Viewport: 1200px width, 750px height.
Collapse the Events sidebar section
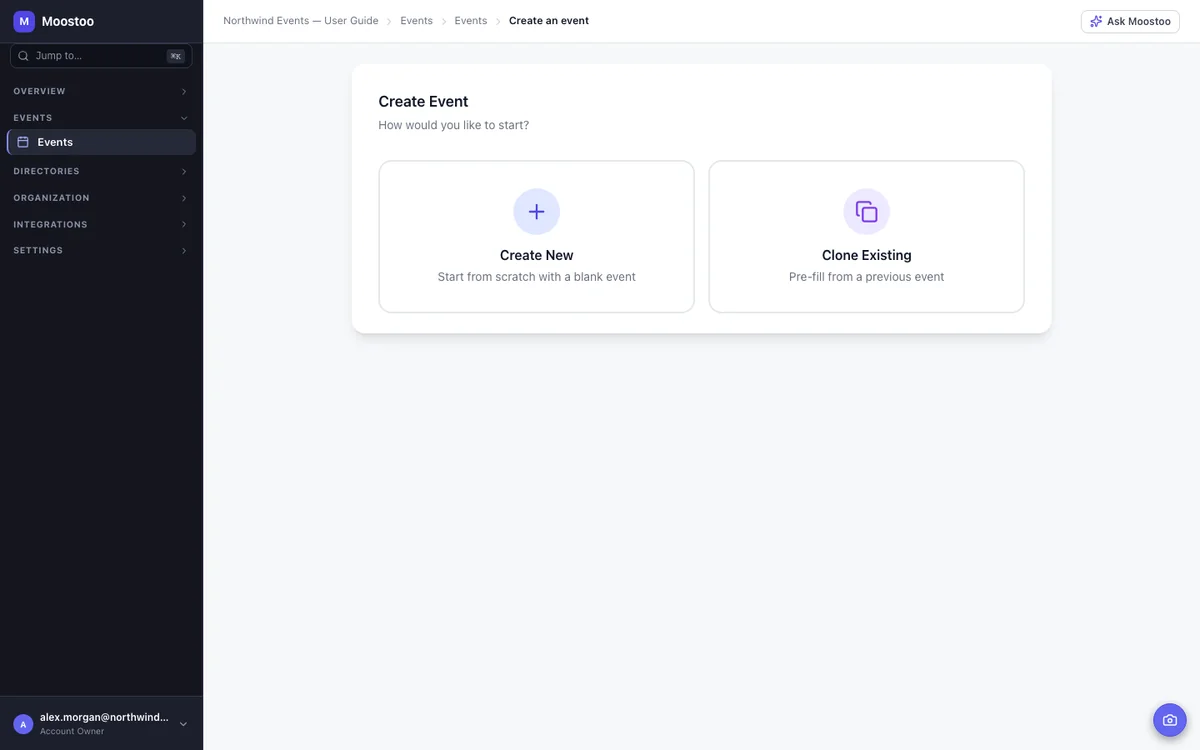click(x=101, y=118)
